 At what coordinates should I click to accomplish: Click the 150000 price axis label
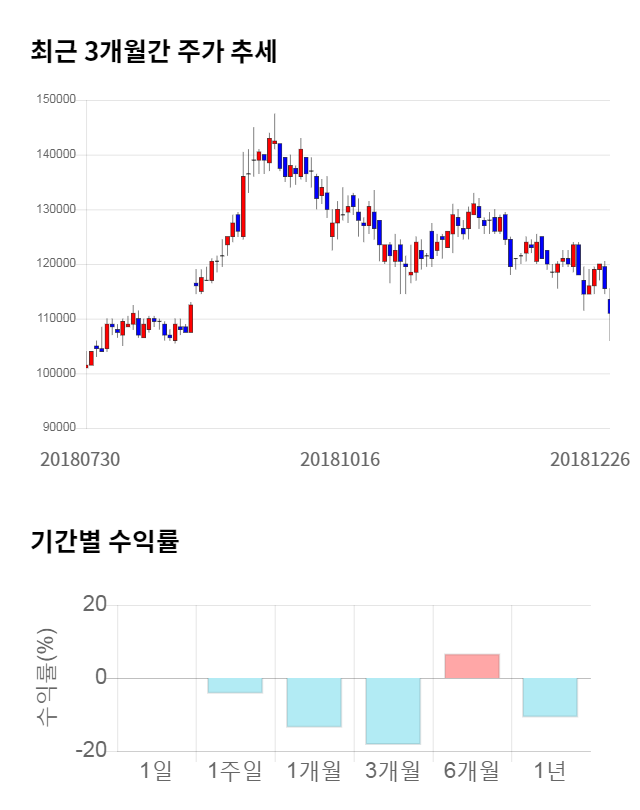pos(55,100)
